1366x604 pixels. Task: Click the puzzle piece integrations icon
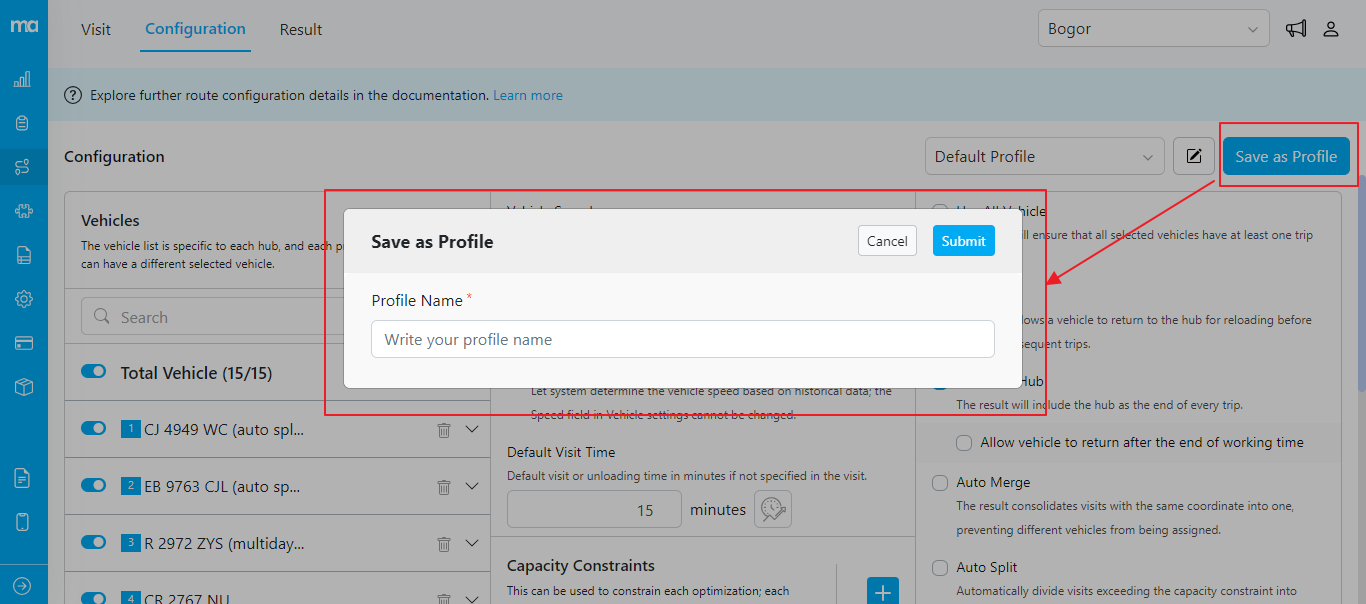point(23,211)
